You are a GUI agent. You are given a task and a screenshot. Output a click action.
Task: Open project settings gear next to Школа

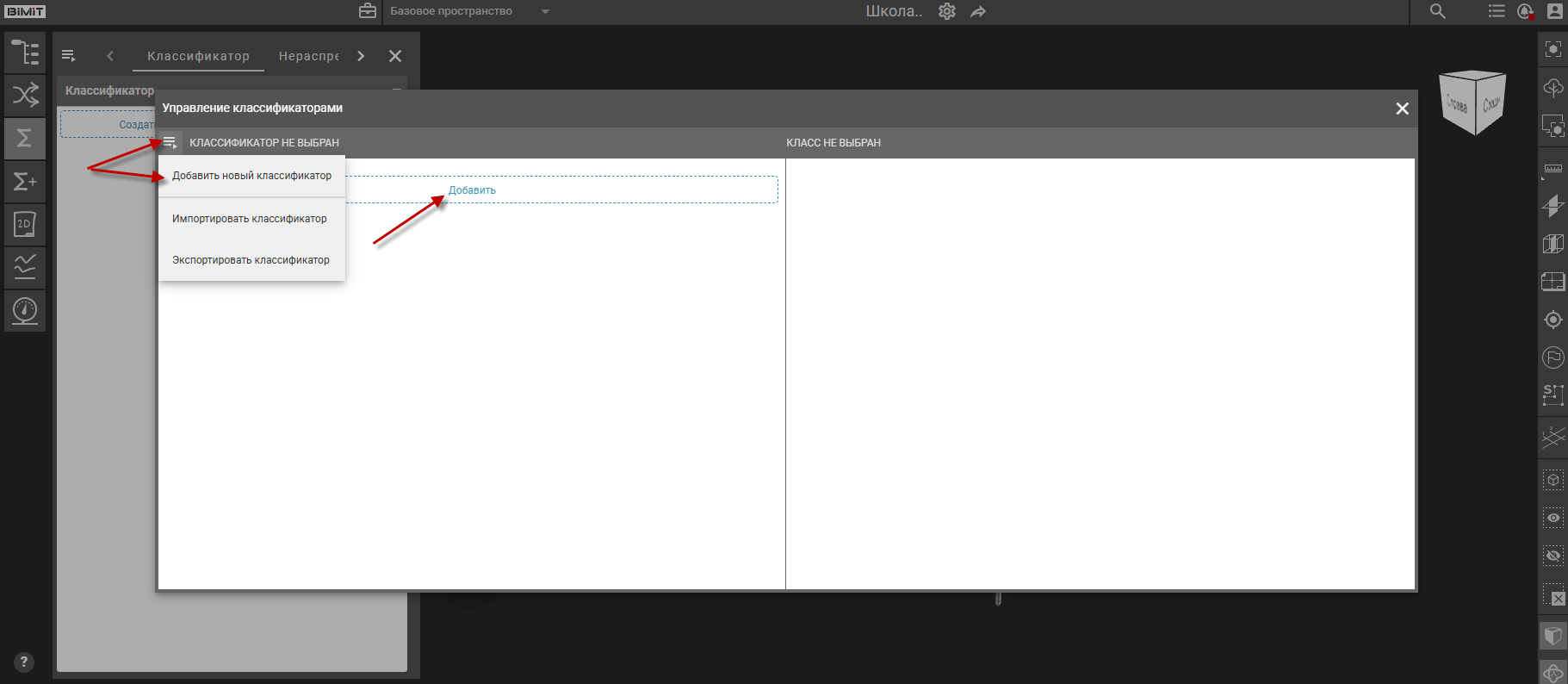point(946,11)
